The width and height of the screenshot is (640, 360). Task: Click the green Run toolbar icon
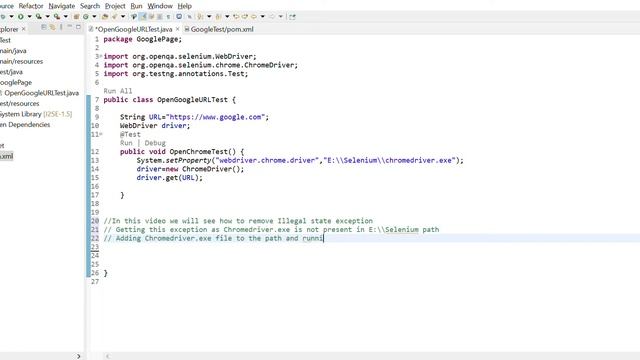click(x=20, y=17)
